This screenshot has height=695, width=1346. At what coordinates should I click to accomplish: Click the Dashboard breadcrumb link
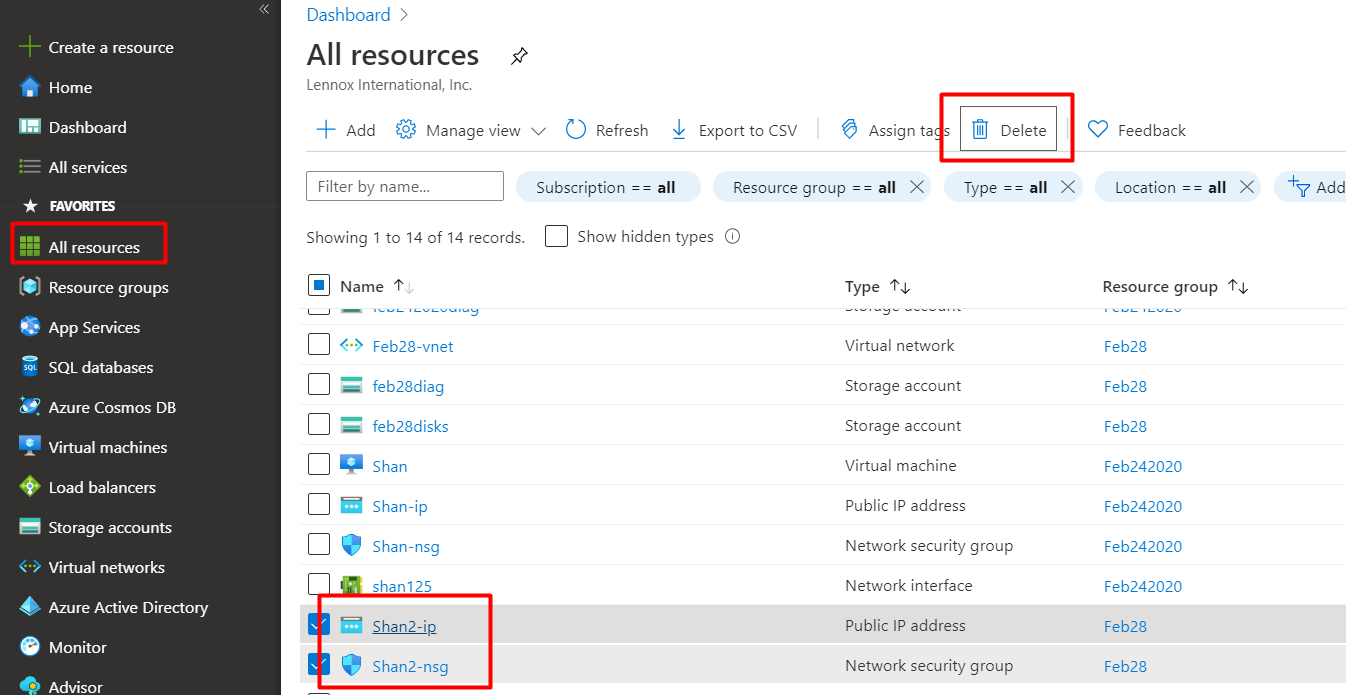pyautogui.click(x=348, y=15)
